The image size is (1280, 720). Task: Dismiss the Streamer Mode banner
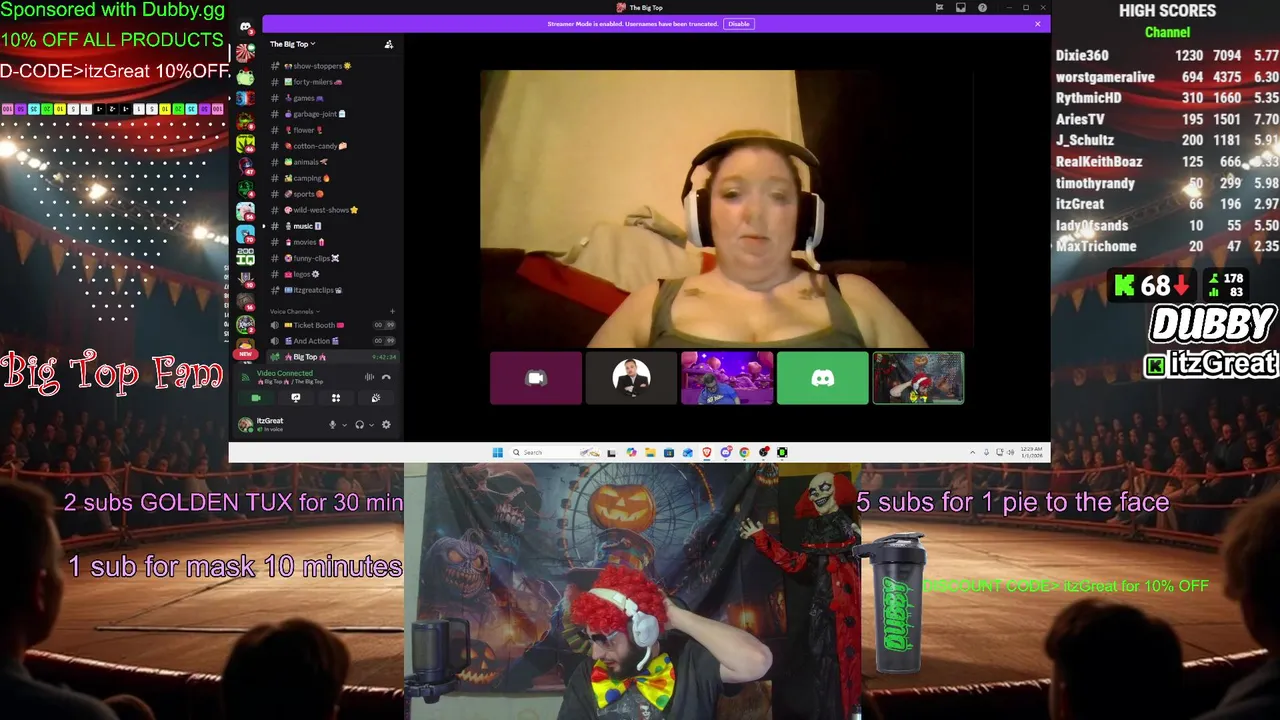1038,24
